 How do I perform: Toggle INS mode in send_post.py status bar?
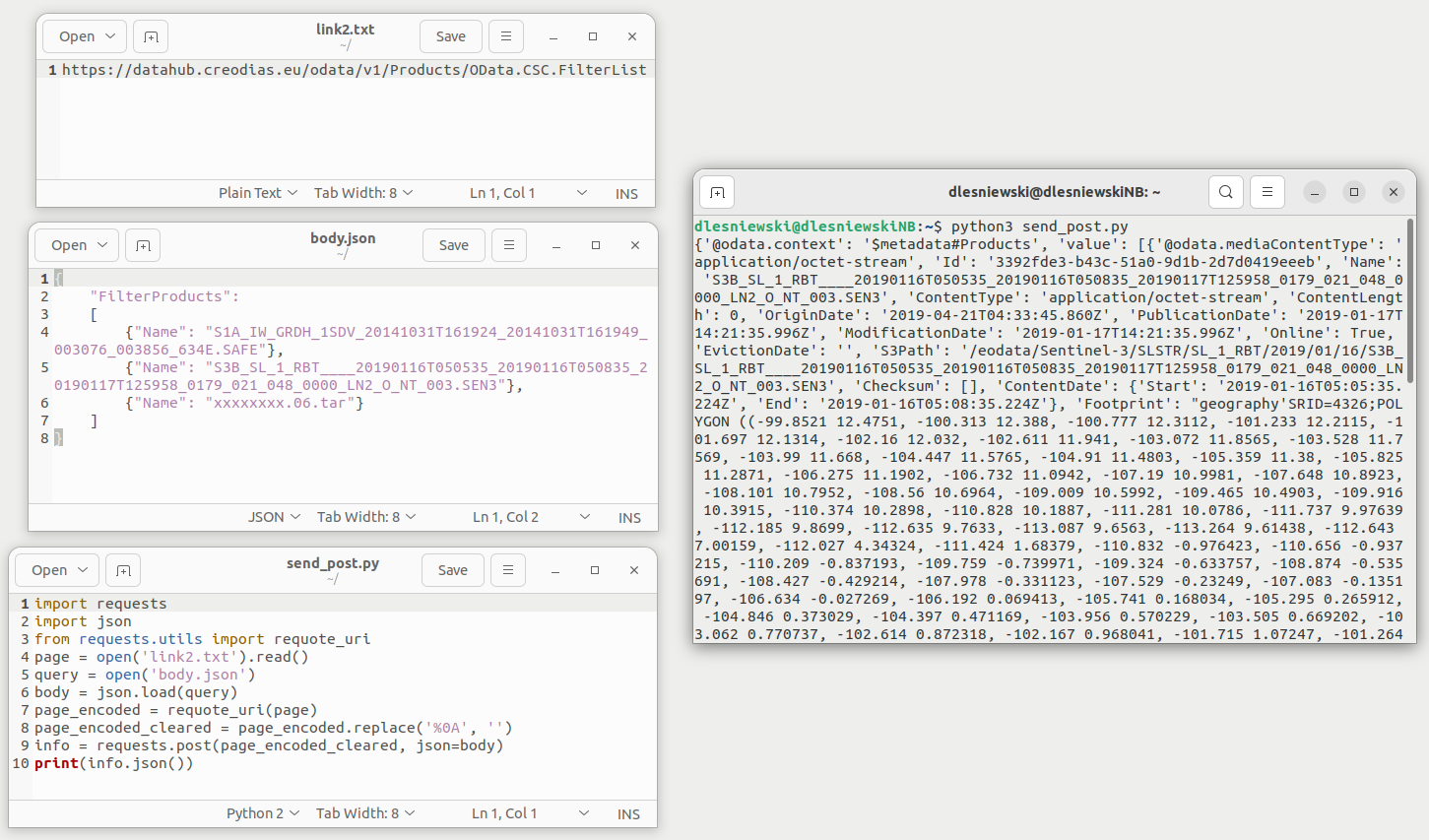point(628,813)
